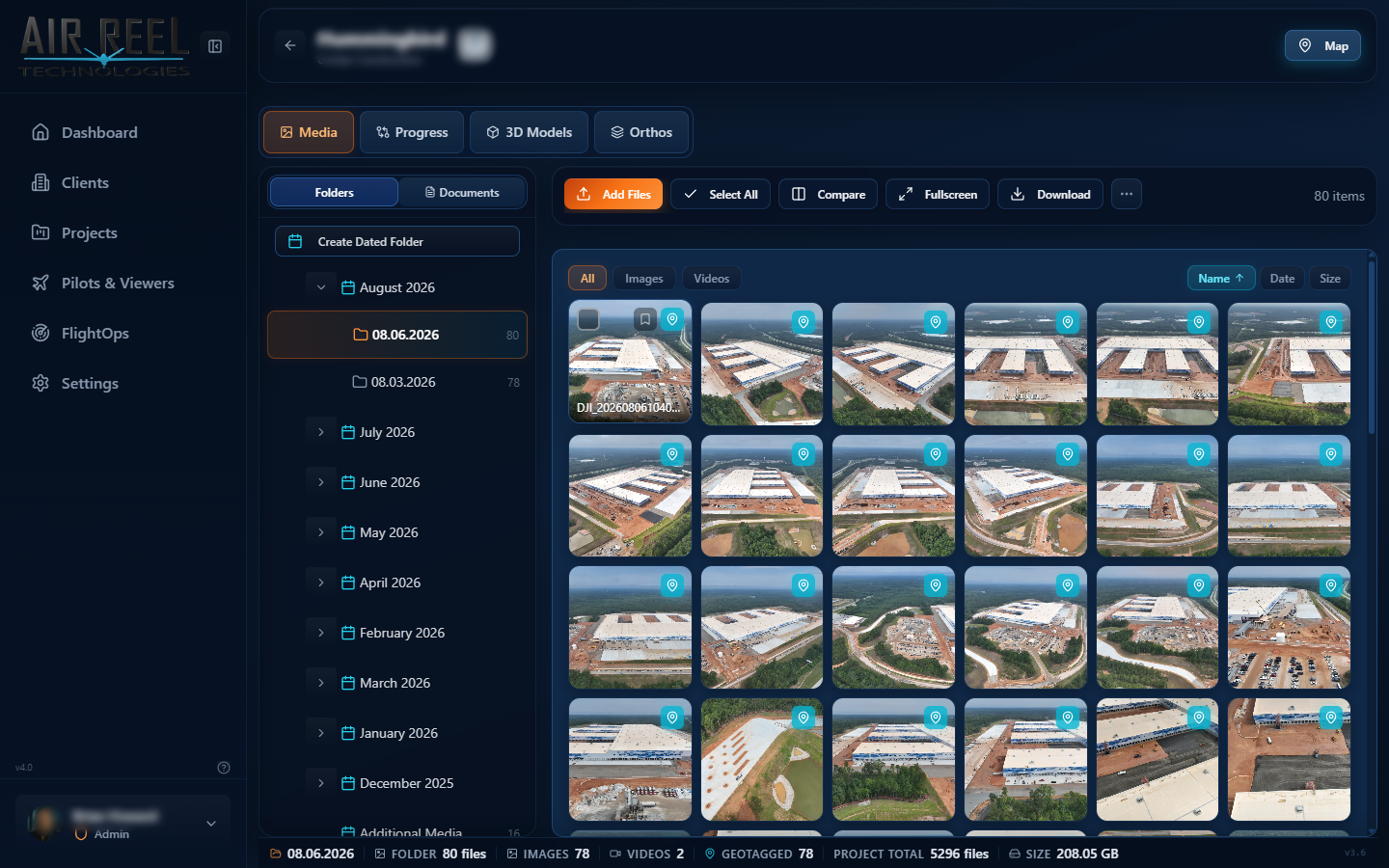Image resolution: width=1389 pixels, height=868 pixels.
Task: Open the Compare view
Action: pos(828,194)
